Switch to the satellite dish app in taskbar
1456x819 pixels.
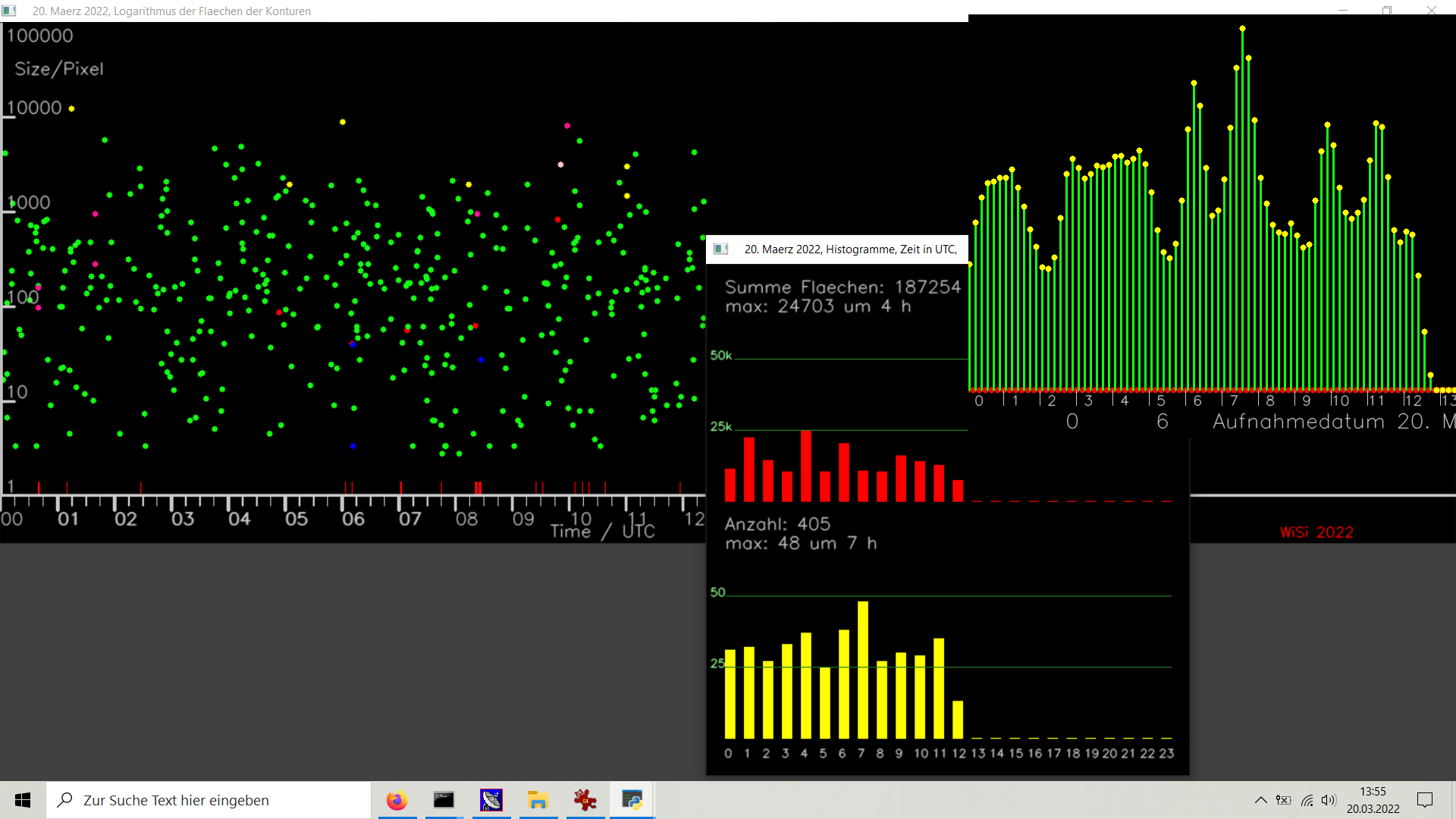click(x=491, y=800)
